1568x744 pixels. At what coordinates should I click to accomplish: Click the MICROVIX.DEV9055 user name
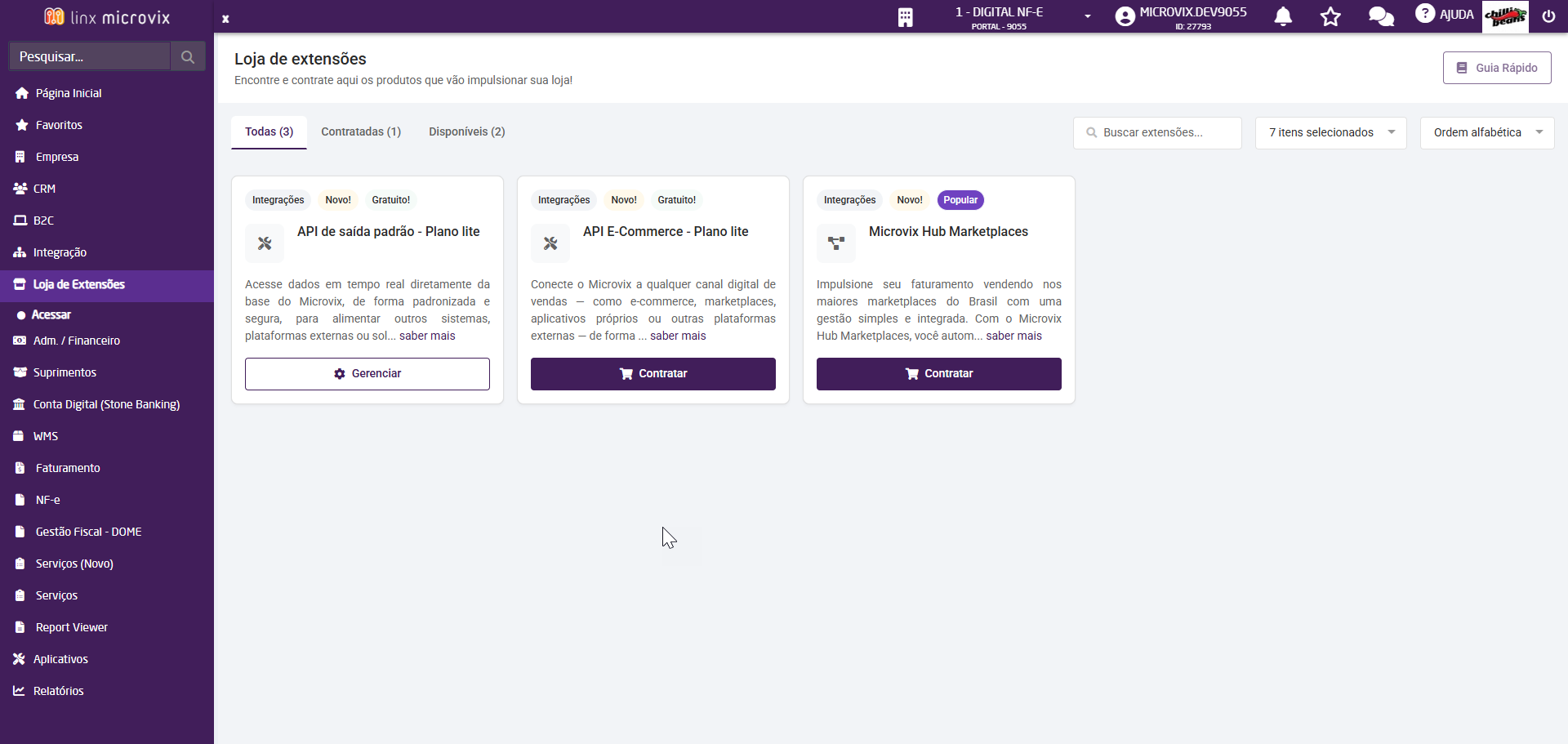coord(1193,12)
